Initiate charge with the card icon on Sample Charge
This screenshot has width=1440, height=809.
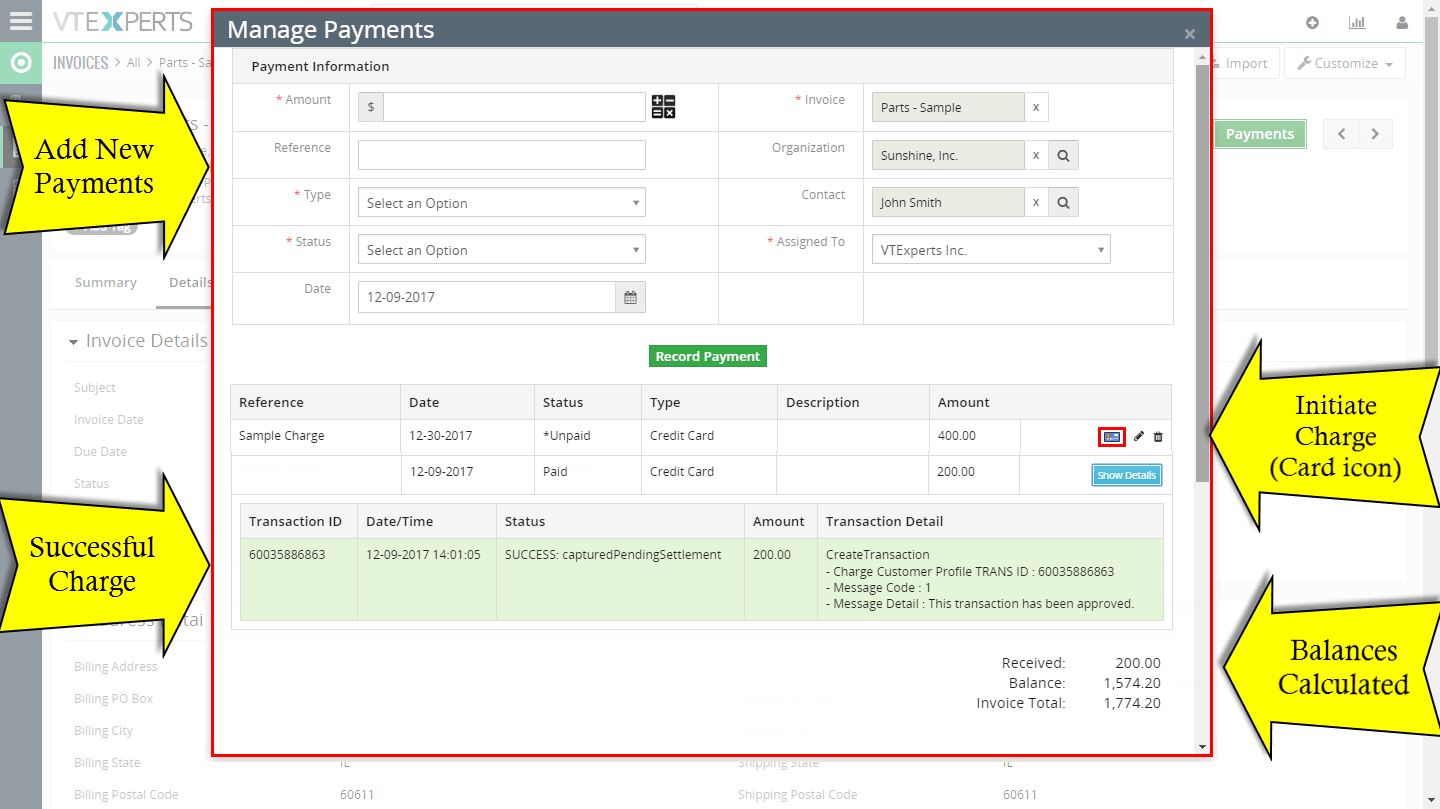(1112, 436)
